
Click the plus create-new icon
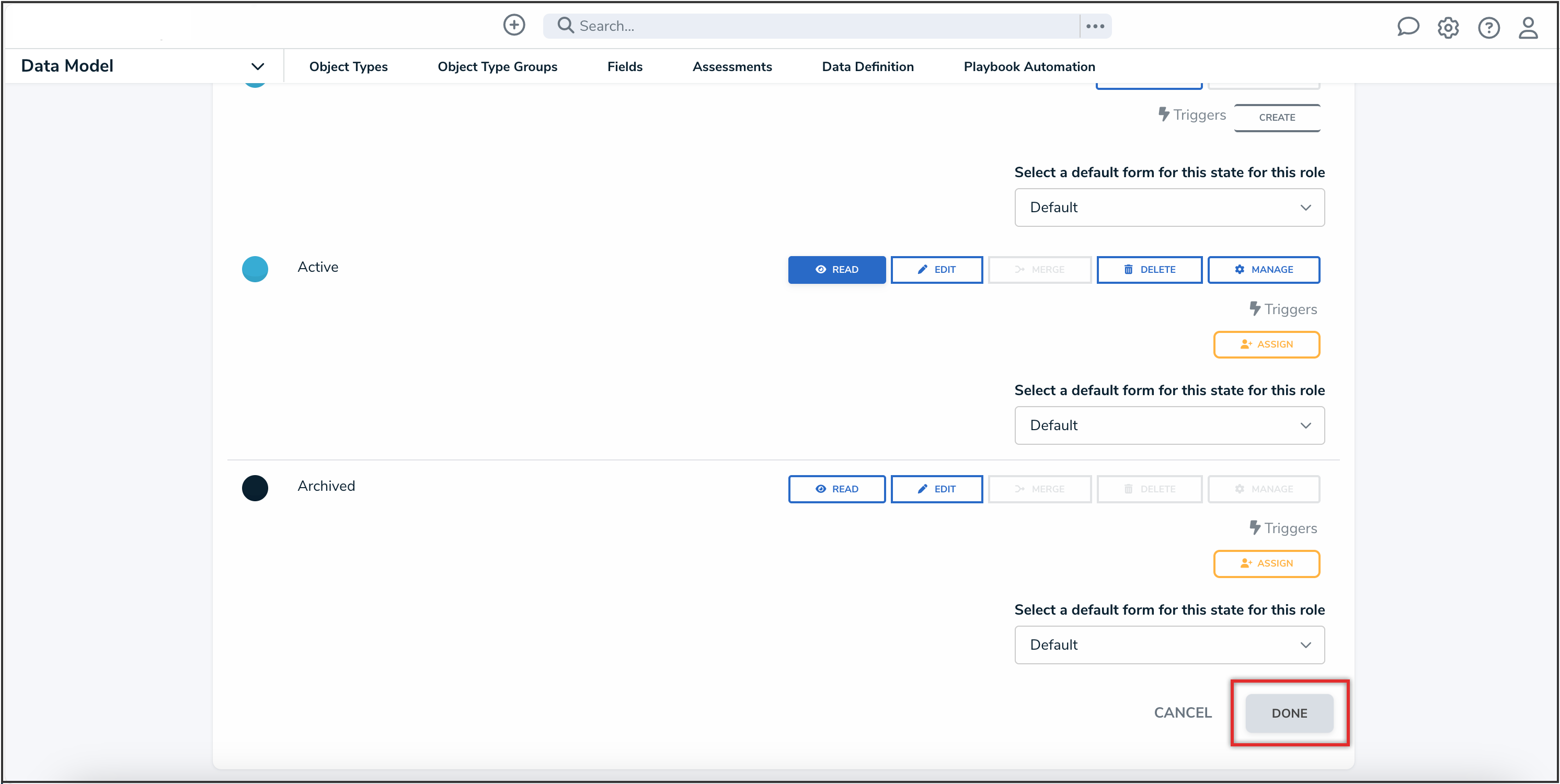click(514, 26)
